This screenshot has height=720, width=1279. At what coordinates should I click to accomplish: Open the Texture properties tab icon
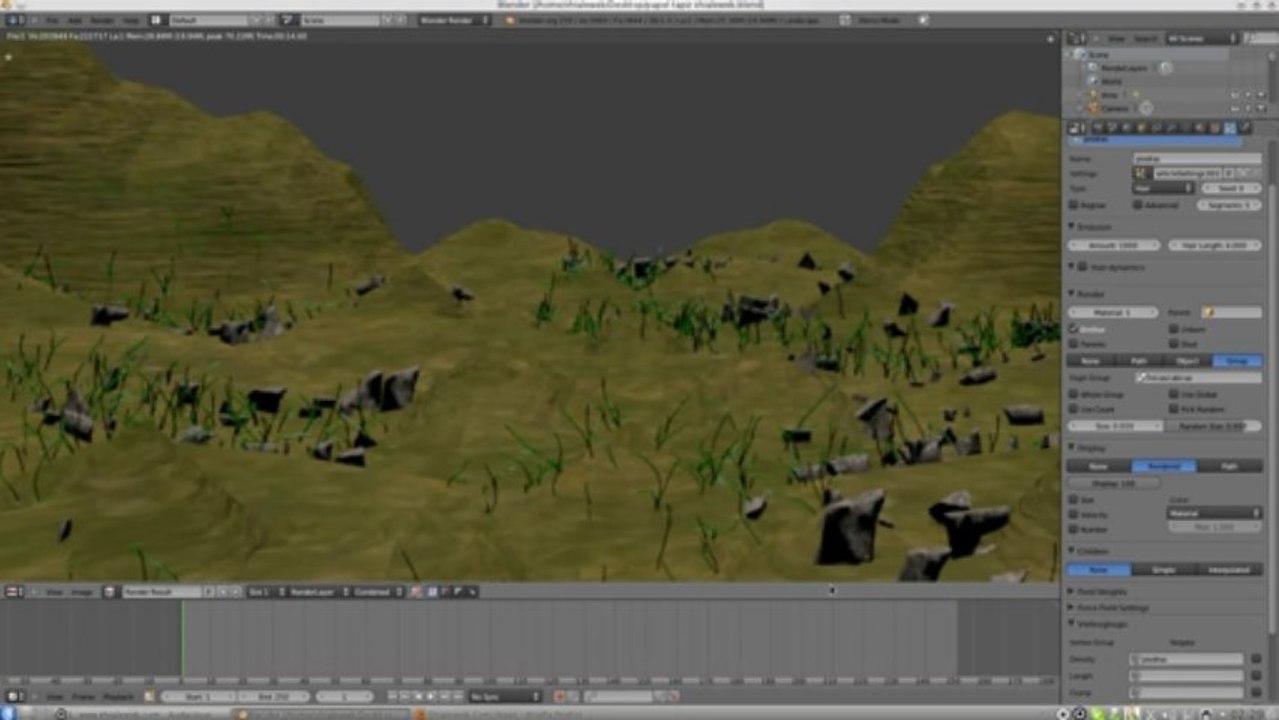click(1215, 128)
